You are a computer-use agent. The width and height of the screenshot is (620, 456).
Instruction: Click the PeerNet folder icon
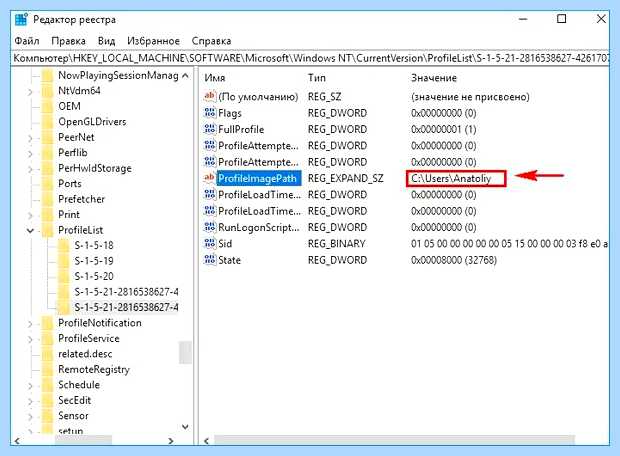[x=47, y=137]
